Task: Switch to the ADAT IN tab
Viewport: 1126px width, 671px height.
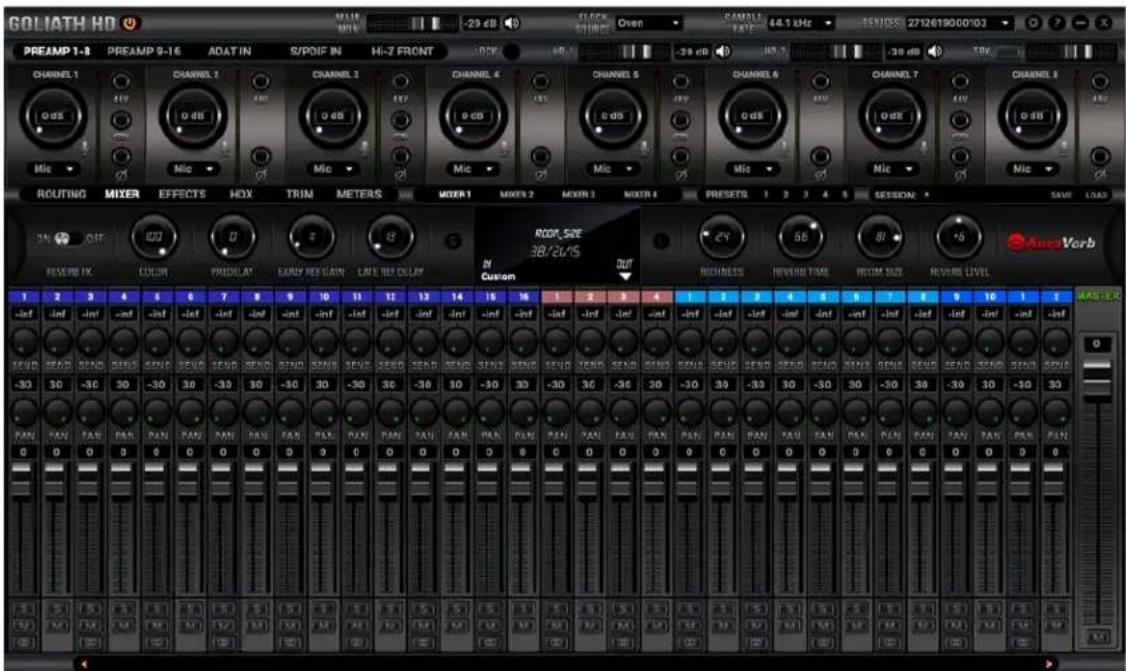Action: tap(229, 51)
